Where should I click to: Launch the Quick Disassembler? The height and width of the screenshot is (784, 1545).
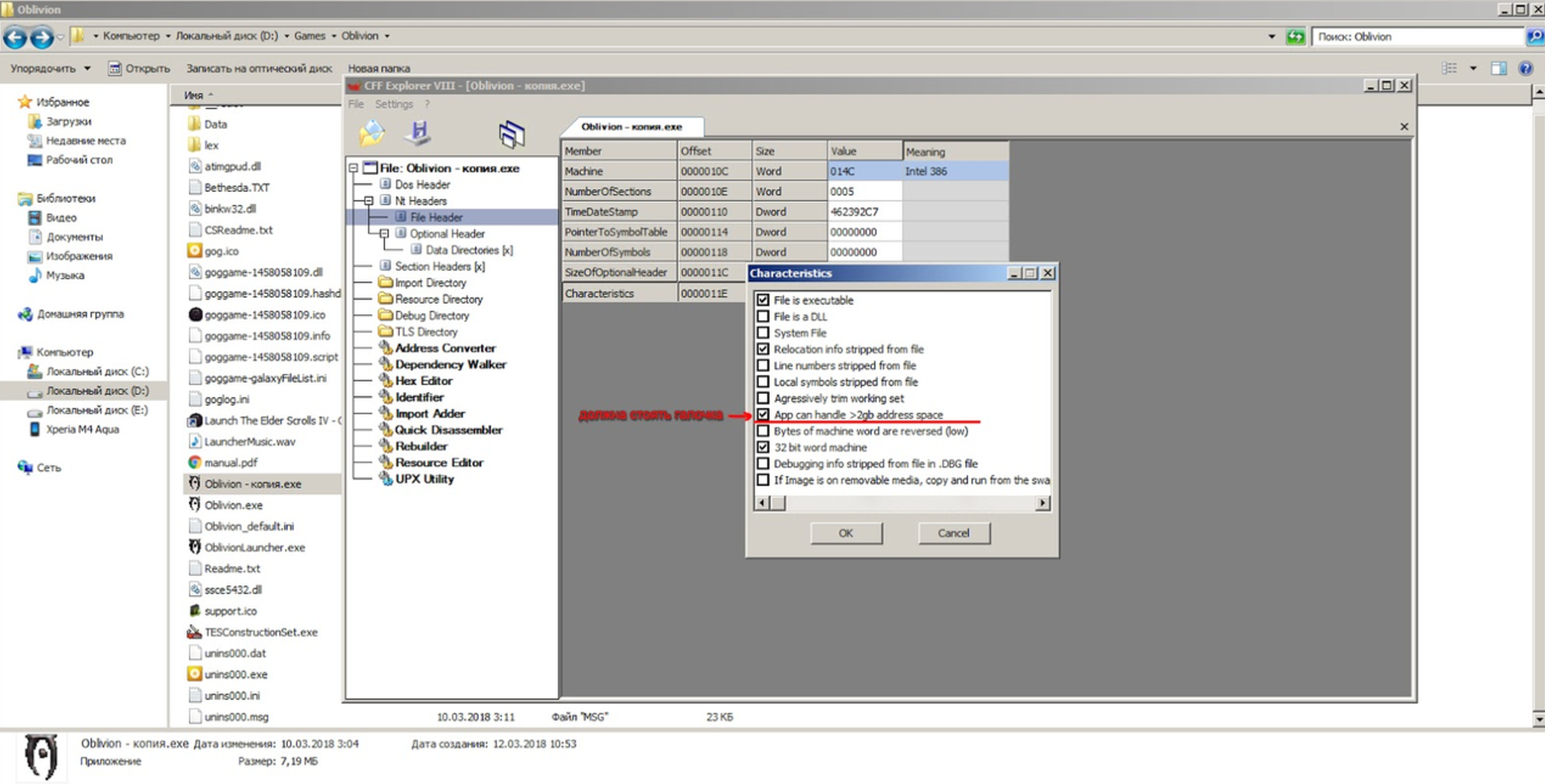point(448,430)
